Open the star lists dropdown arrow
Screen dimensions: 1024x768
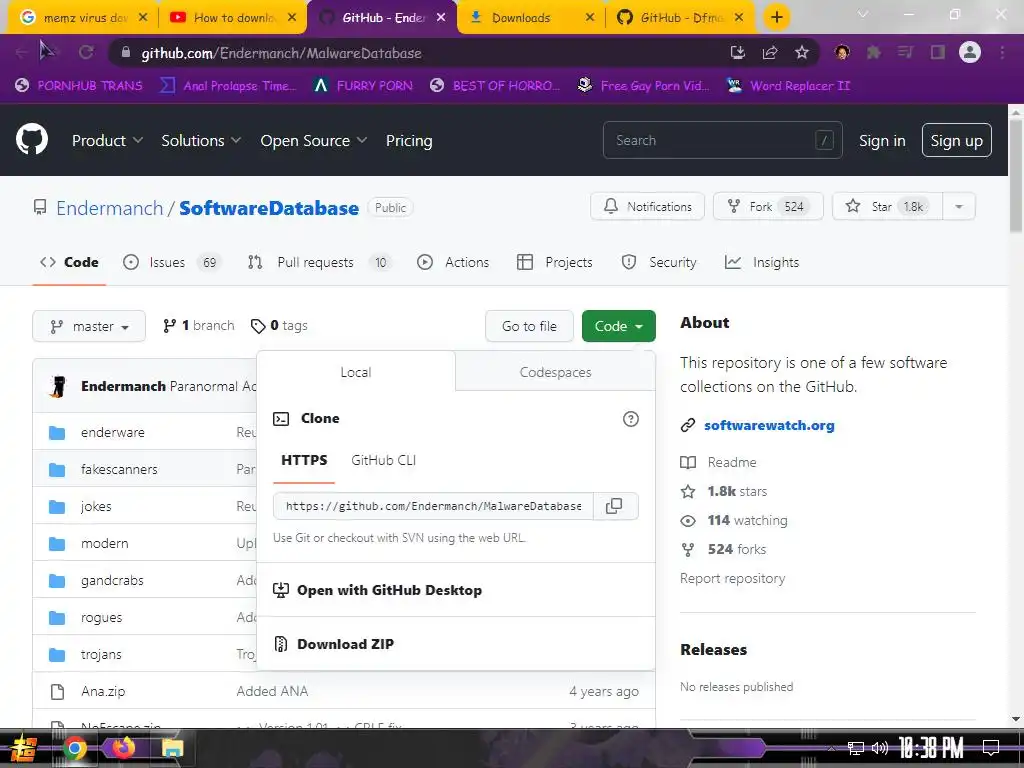[959, 206]
